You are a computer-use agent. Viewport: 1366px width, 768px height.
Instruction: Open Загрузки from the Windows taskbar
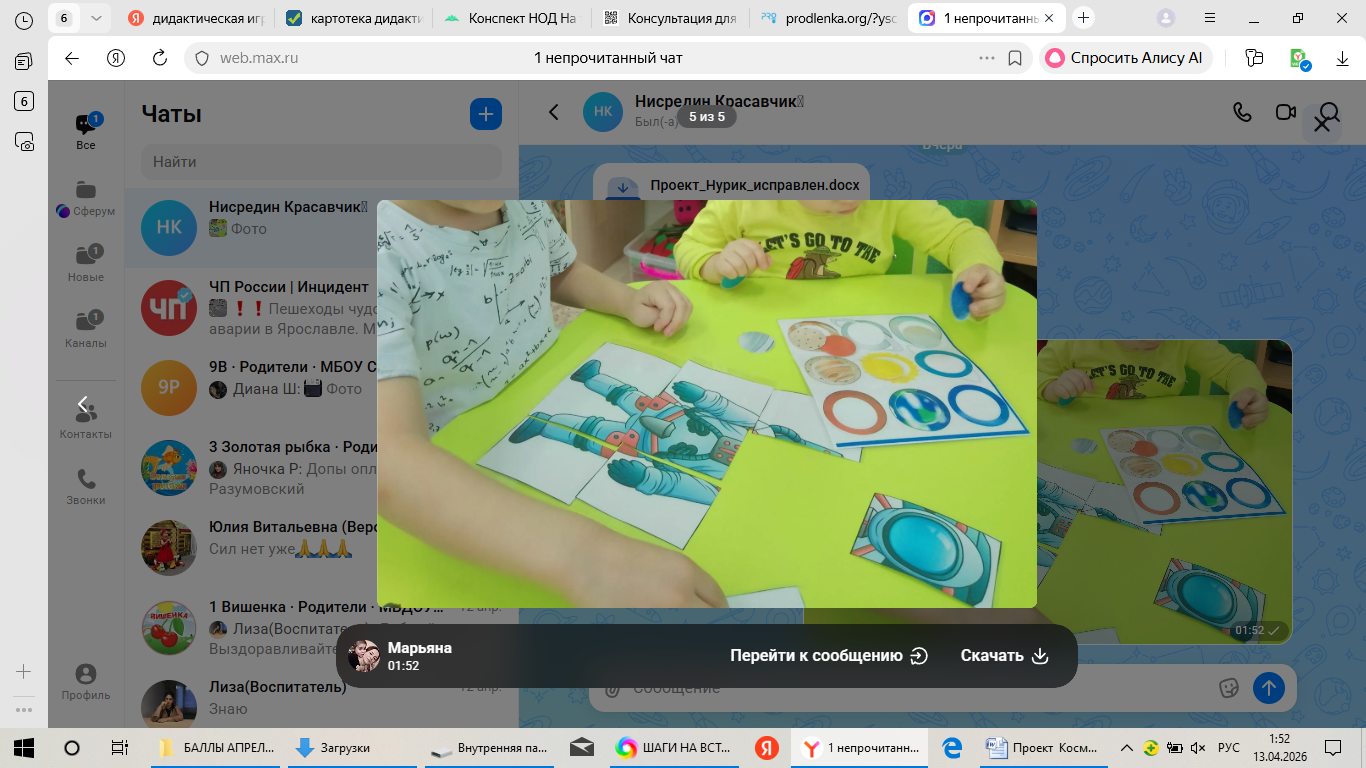[x=335, y=748]
